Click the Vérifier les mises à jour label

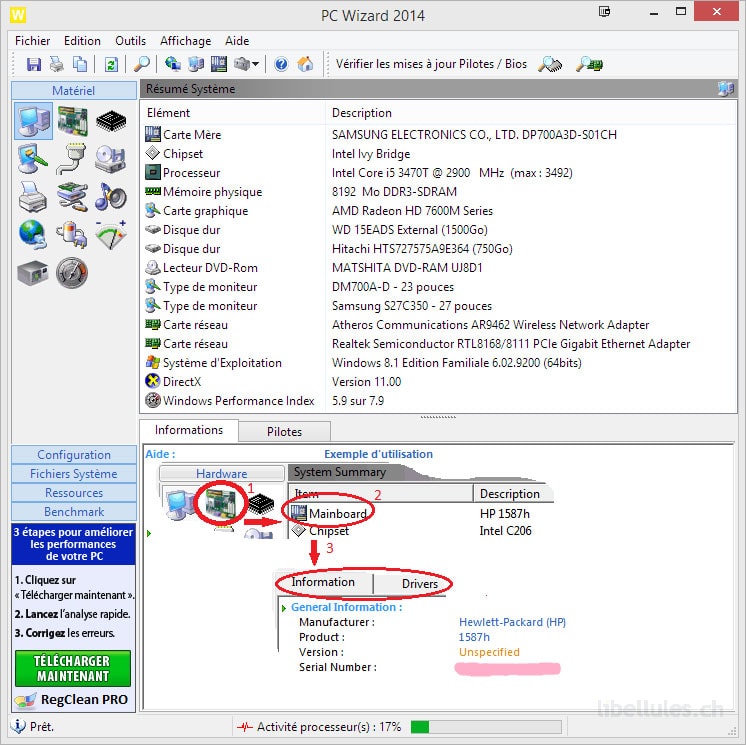(432, 64)
